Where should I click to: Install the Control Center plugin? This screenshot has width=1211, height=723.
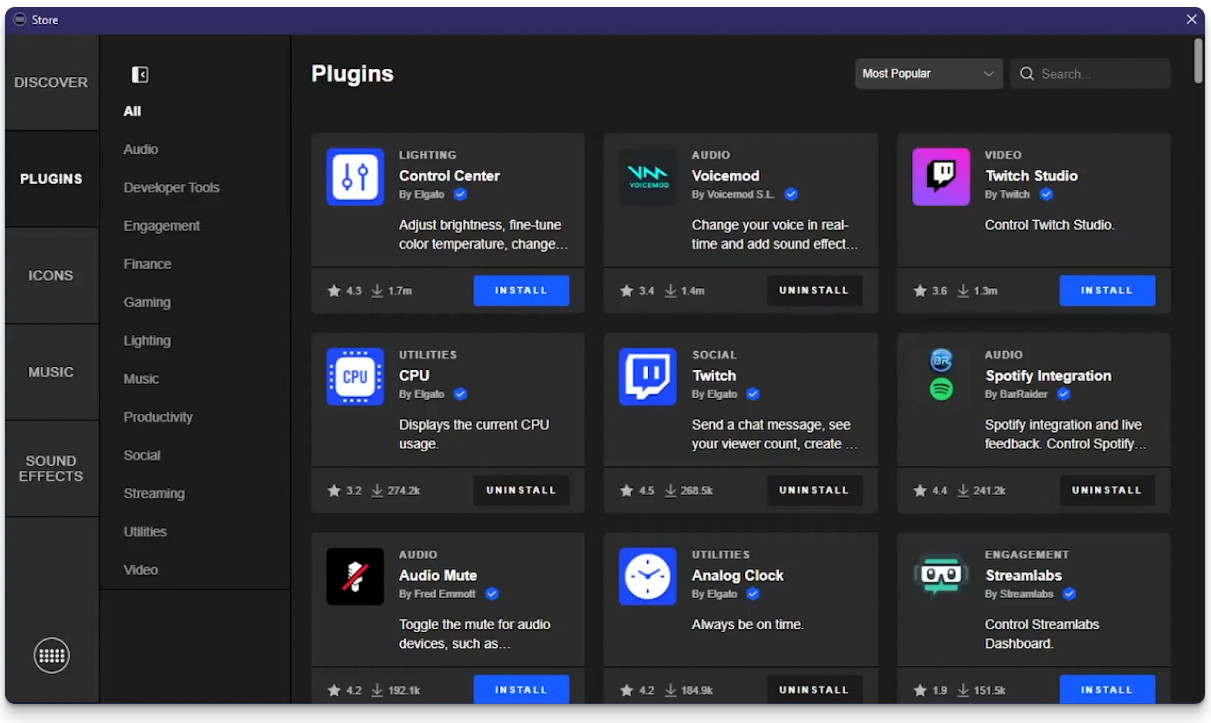click(521, 291)
